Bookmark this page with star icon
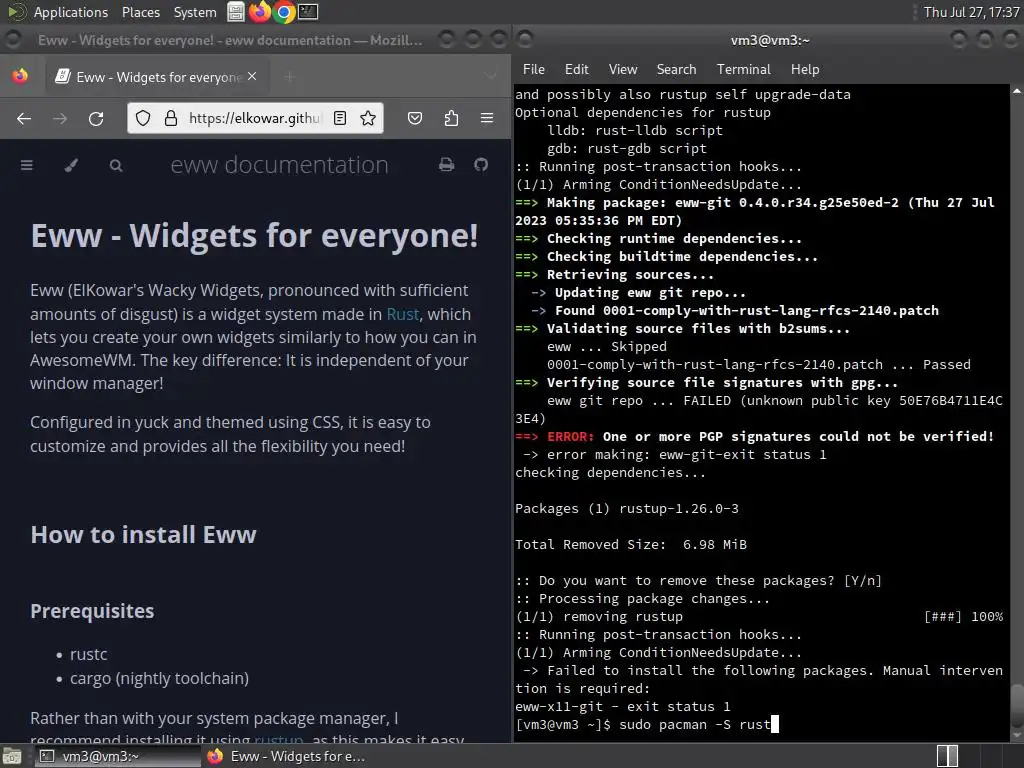 click(368, 118)
